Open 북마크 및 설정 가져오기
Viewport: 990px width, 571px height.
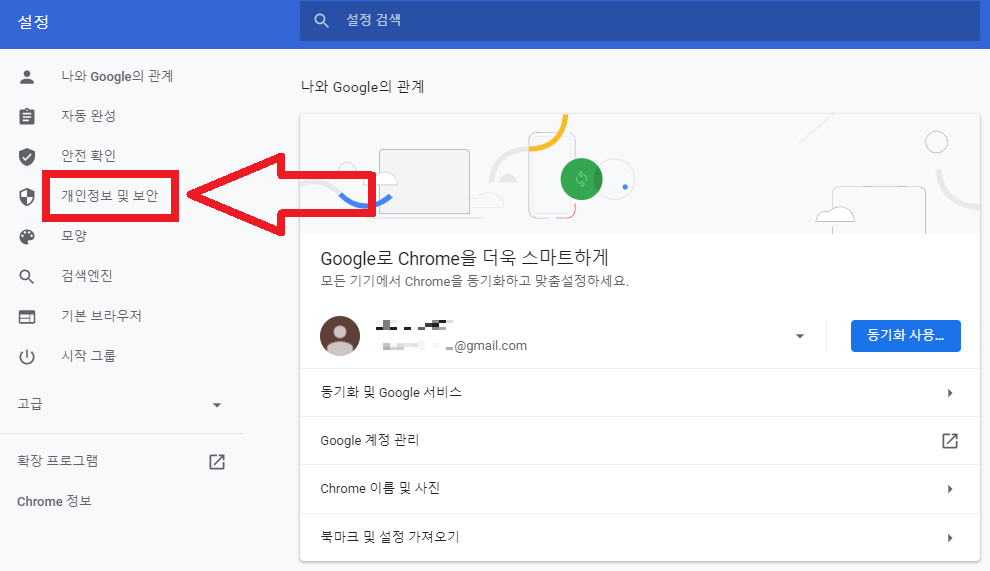tap(640, 537)
